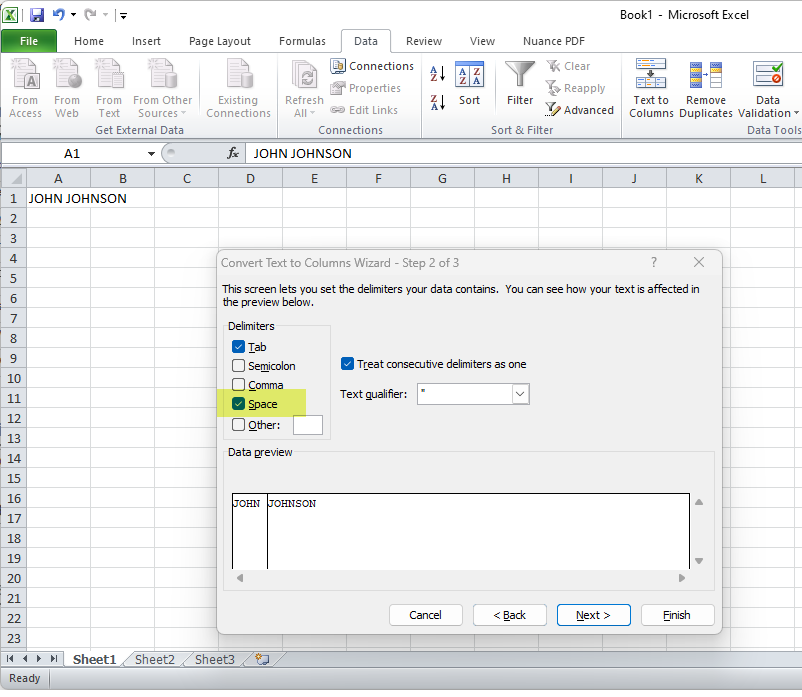Click the Text to Columns icon
This screenshot has width=802, height=697.
(x=651, y=77)
